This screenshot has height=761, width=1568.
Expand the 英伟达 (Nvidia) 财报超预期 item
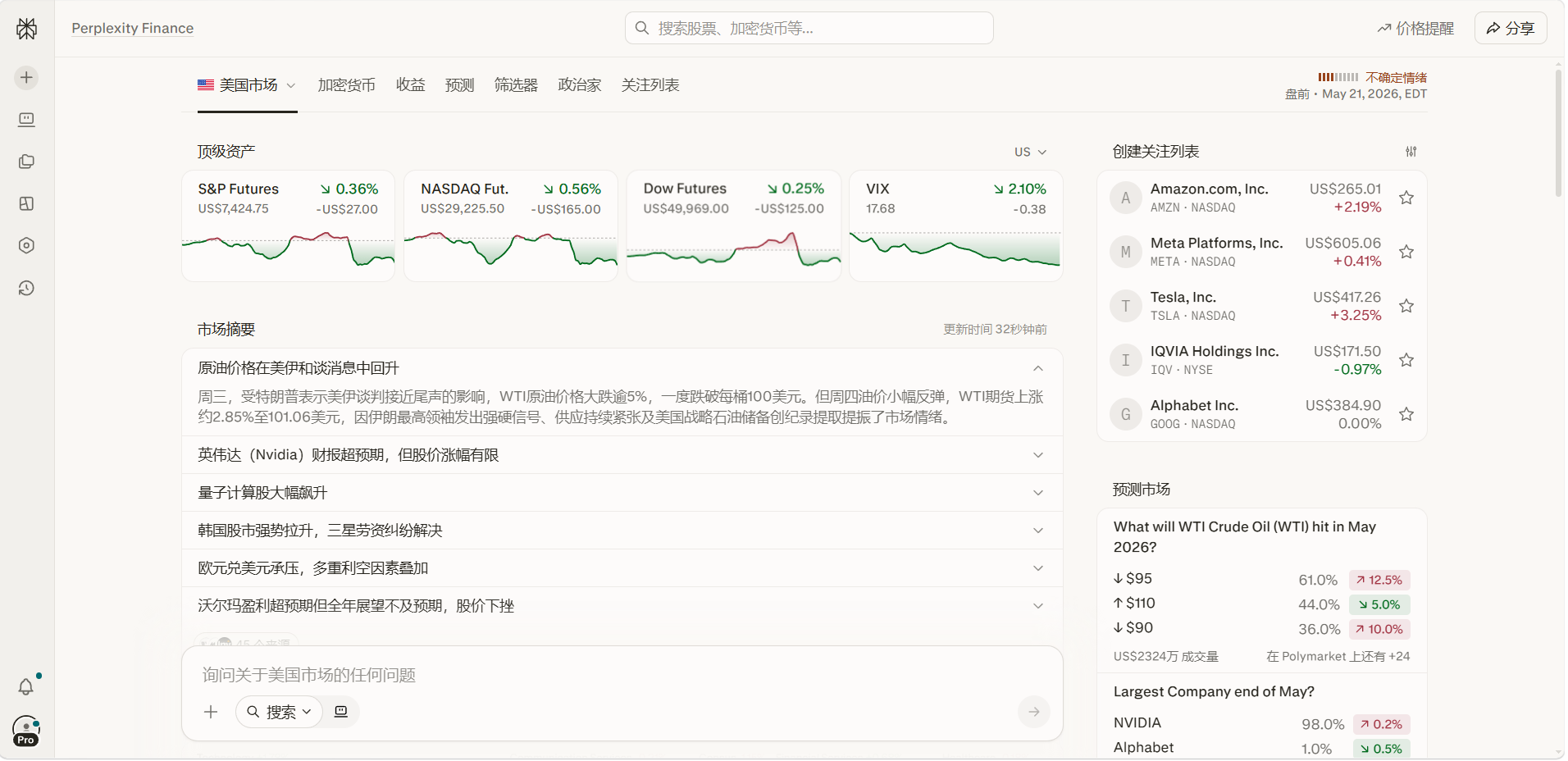pyautogui.click(x=622, y=455)
